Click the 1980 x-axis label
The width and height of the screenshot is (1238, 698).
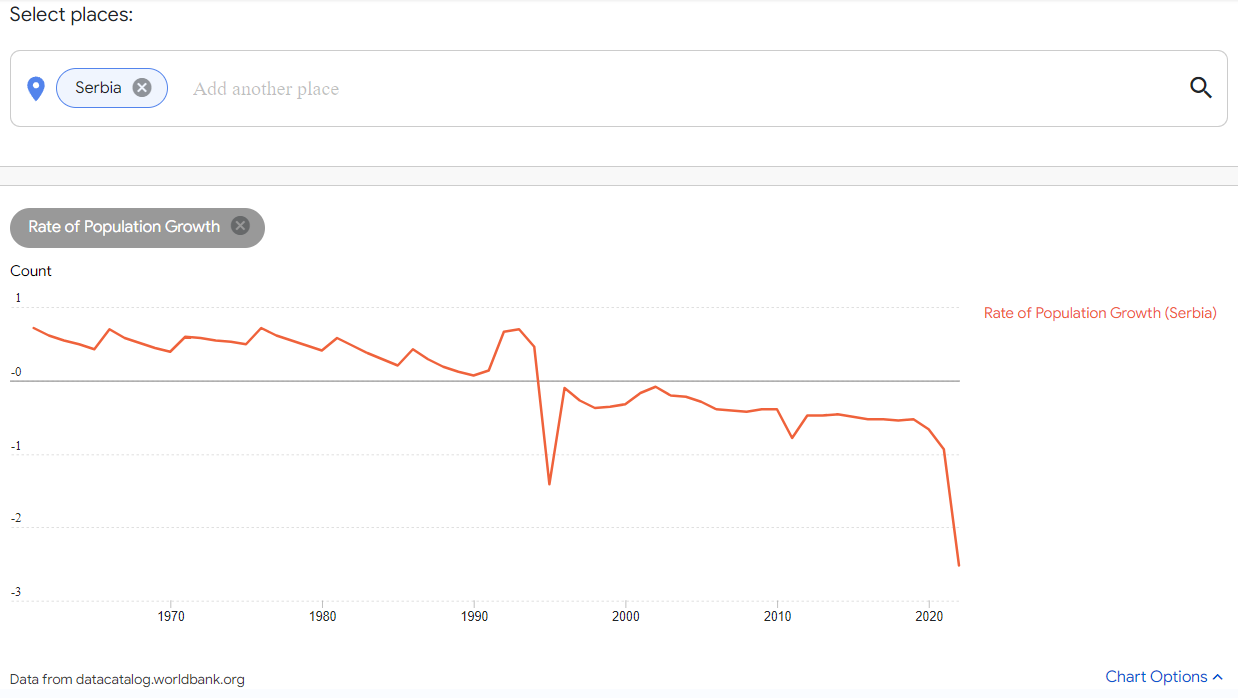click(x=322, y=616)
